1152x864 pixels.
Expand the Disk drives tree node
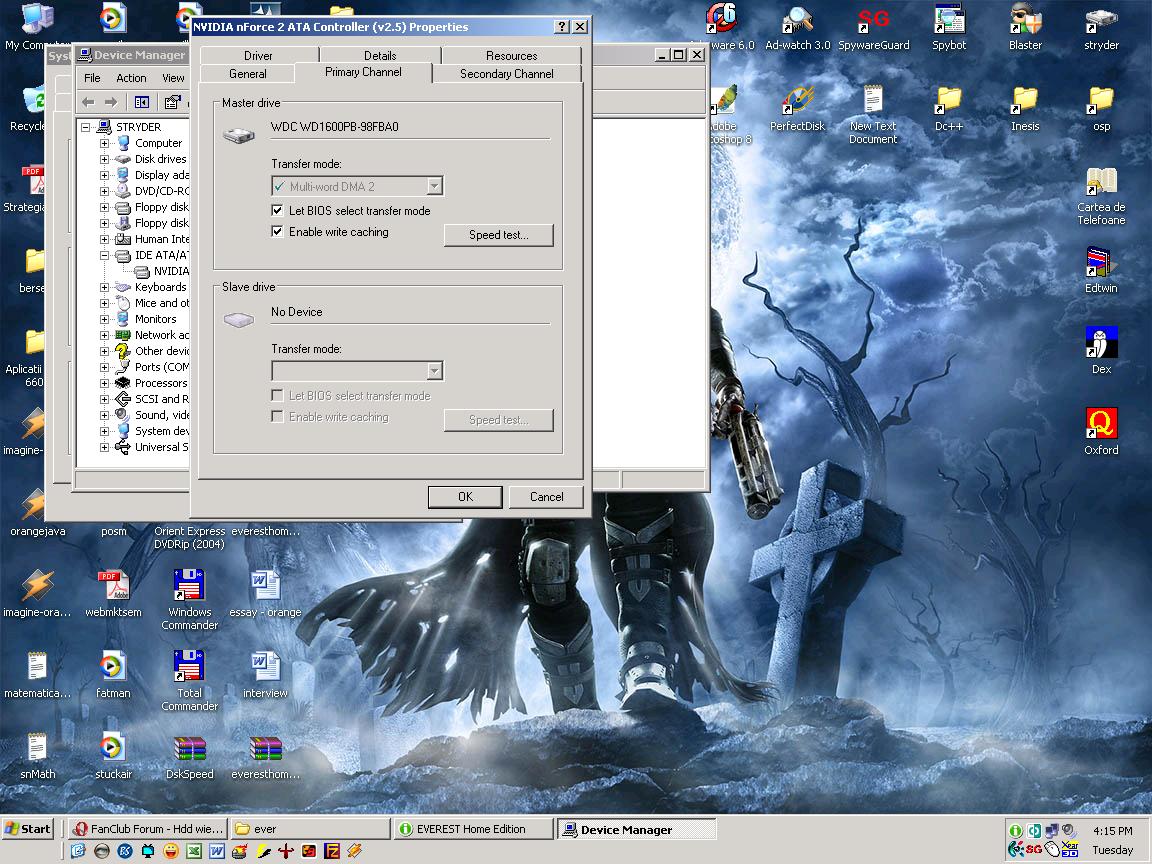104,159
